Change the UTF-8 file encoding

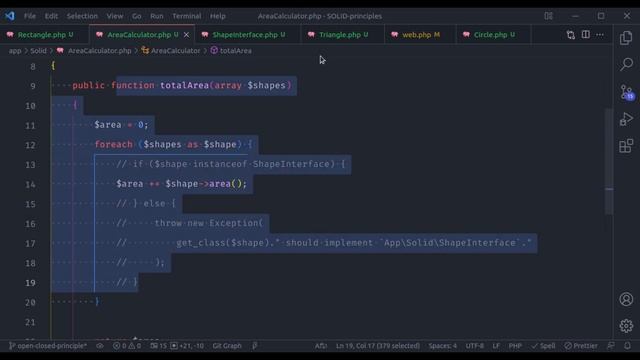[x=474, y=346]
